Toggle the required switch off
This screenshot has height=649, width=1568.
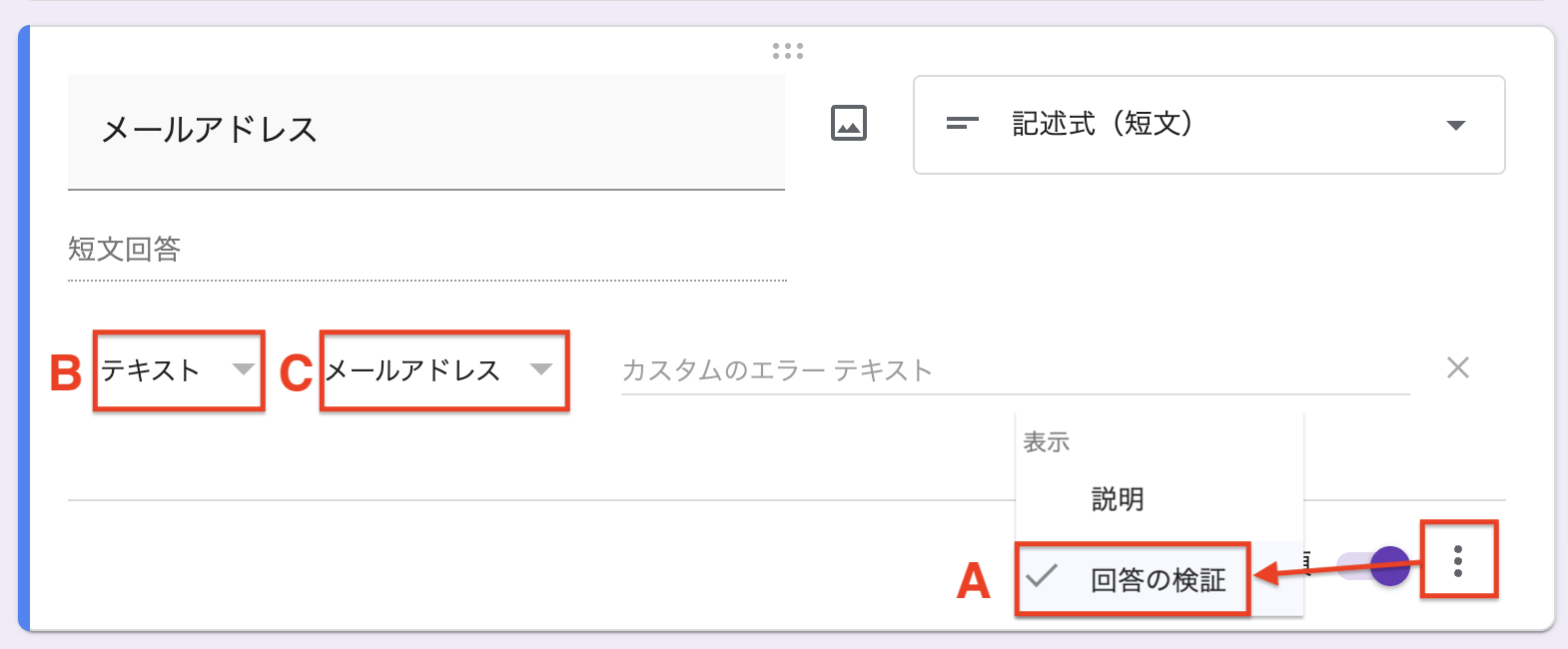point(1374,566)
